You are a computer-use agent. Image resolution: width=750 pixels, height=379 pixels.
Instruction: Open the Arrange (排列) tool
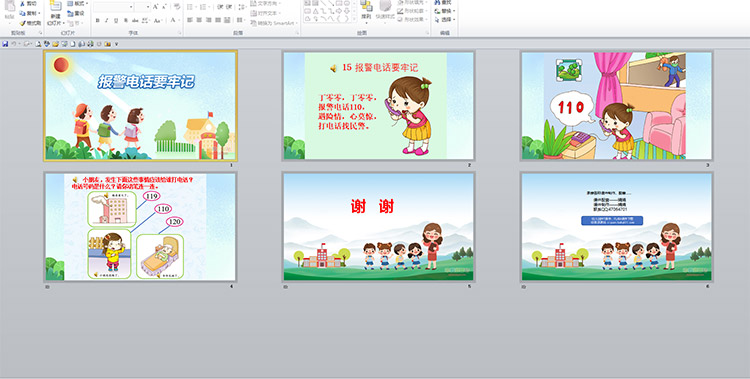[366, 11]
